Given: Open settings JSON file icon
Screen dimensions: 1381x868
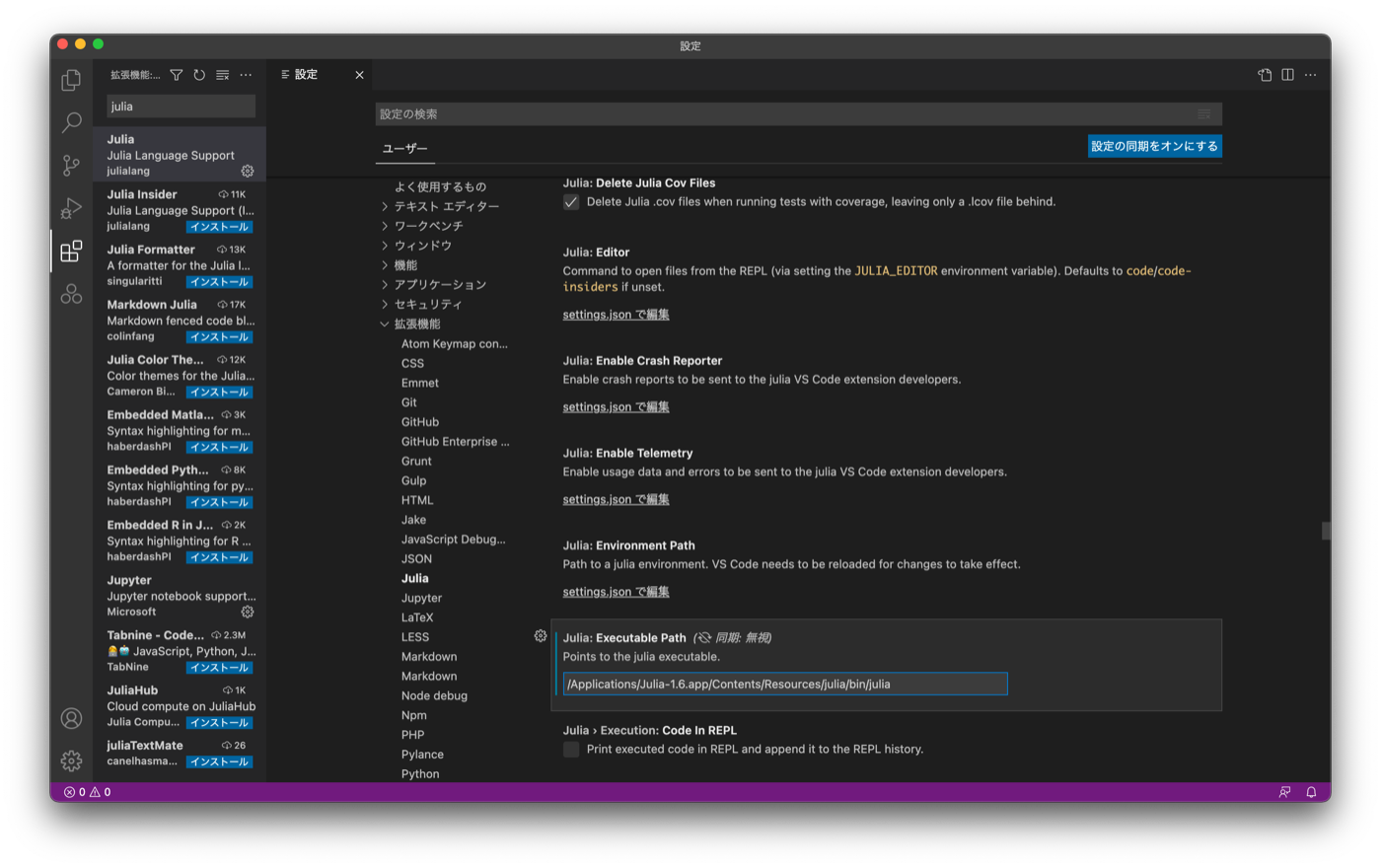Looking at the screenshot, I should pos(1265,75).
